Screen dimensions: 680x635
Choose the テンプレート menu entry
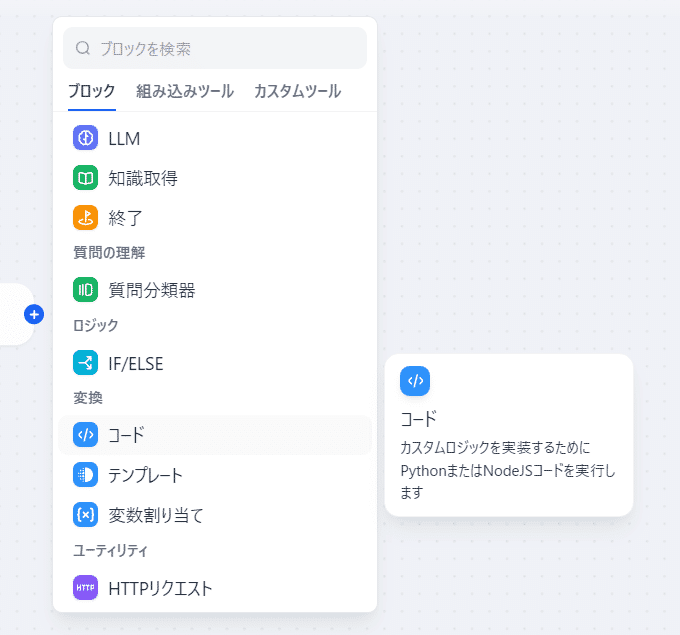pyautogui.click(x=146, y=475)
